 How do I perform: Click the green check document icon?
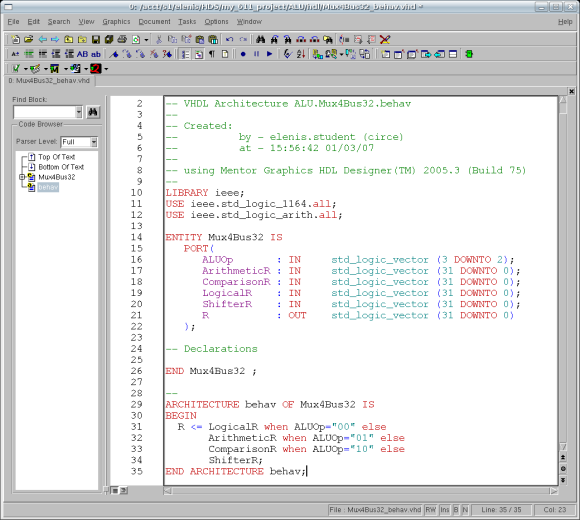point(16,68)
